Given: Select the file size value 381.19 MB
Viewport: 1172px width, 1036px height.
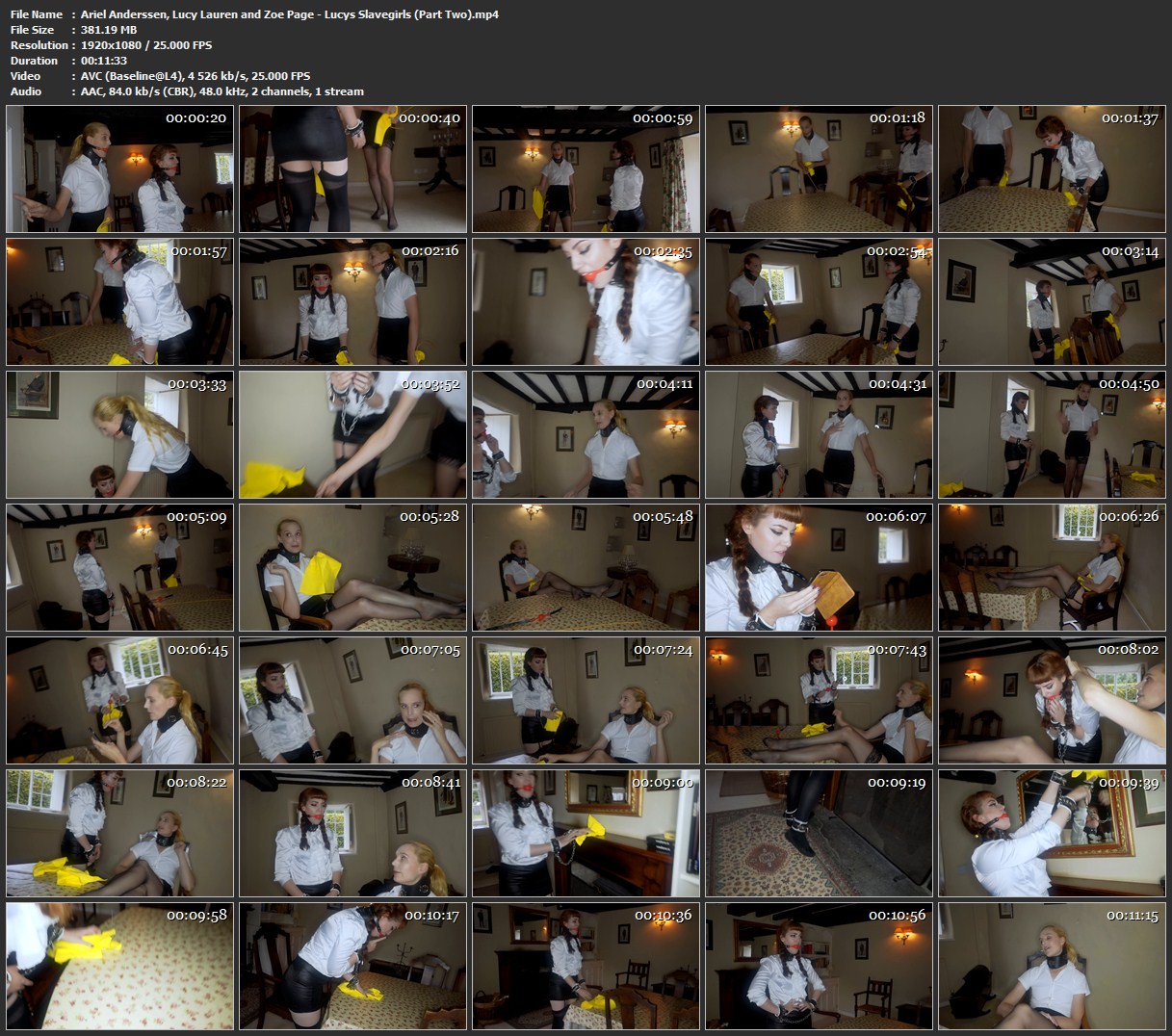Looking at the screenshot, I should point(109,30).
